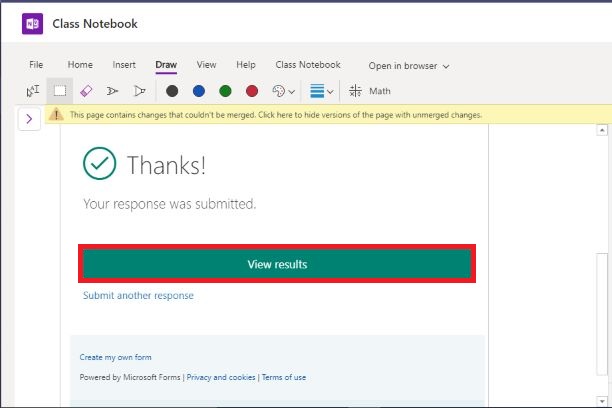
Task: Select the Text/type cursor tool
Action: [x=33, y=91]
